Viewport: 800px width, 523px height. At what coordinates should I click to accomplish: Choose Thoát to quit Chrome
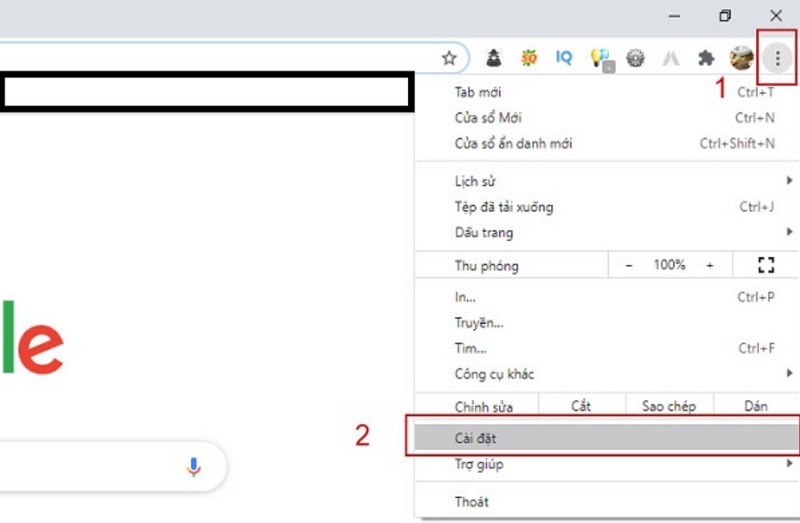coord(607,502)
